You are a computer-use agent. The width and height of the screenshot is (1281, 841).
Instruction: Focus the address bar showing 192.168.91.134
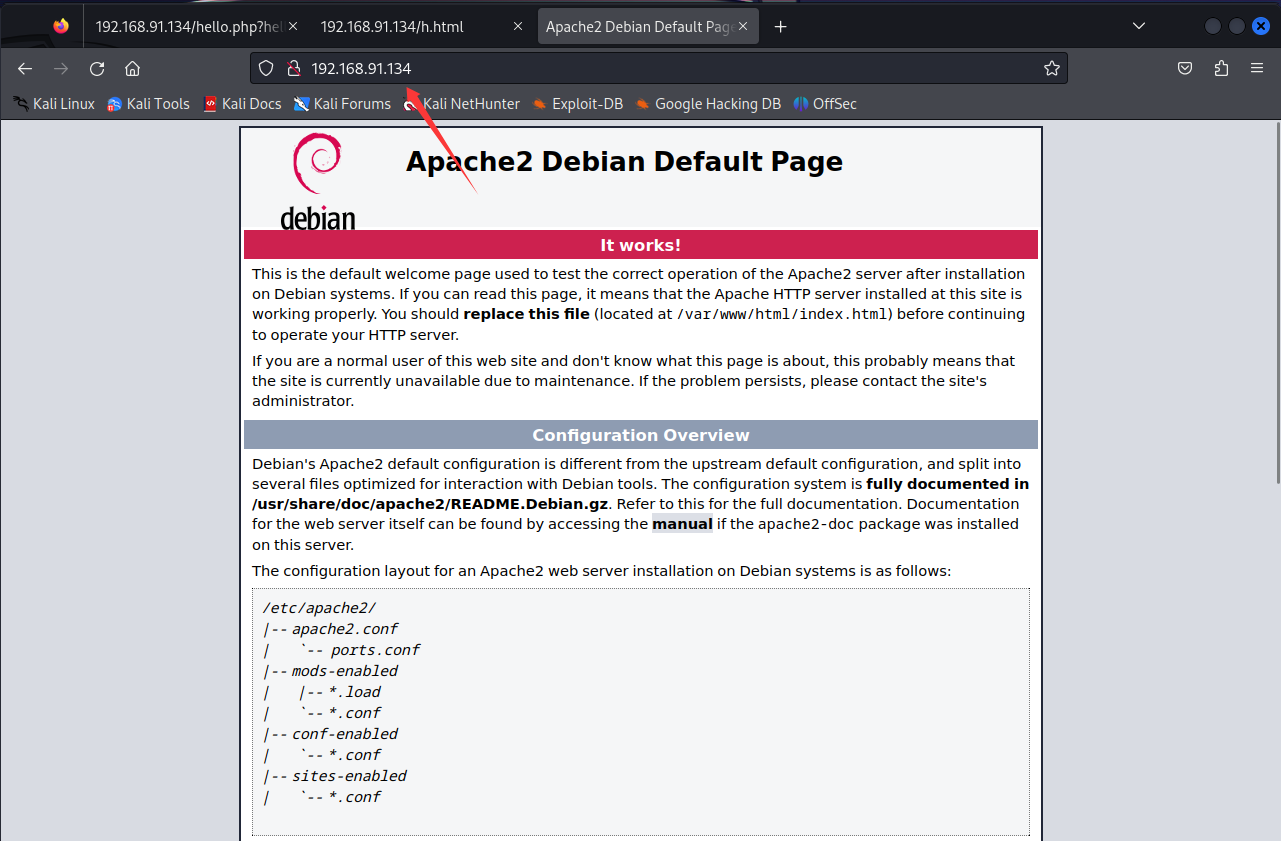click(660, 68)
